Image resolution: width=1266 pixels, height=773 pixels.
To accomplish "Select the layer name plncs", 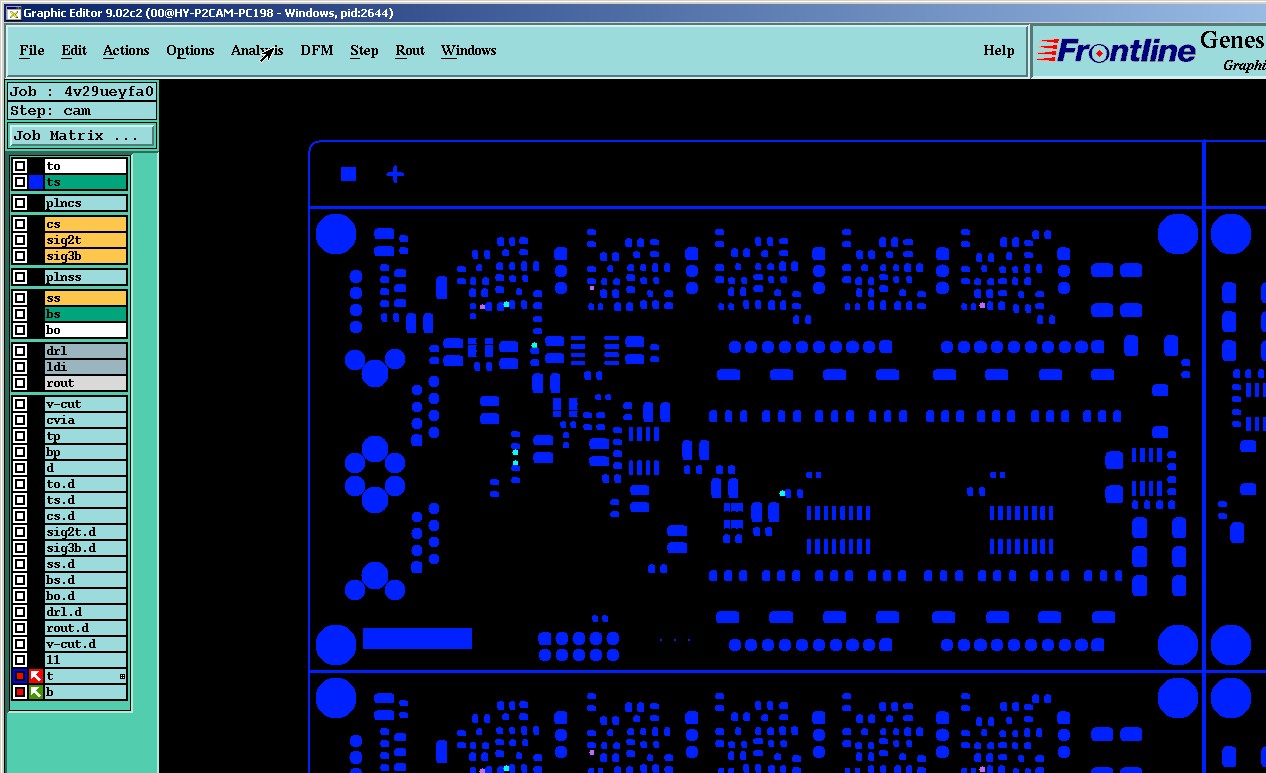I will click(x=86, y=203).
